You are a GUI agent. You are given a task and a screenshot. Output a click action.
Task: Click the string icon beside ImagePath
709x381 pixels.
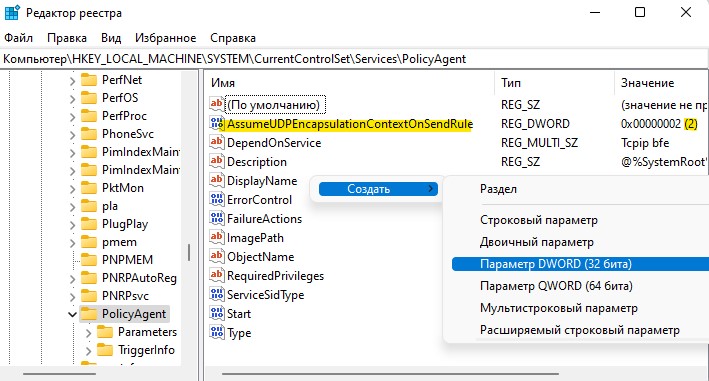(217, 237)
